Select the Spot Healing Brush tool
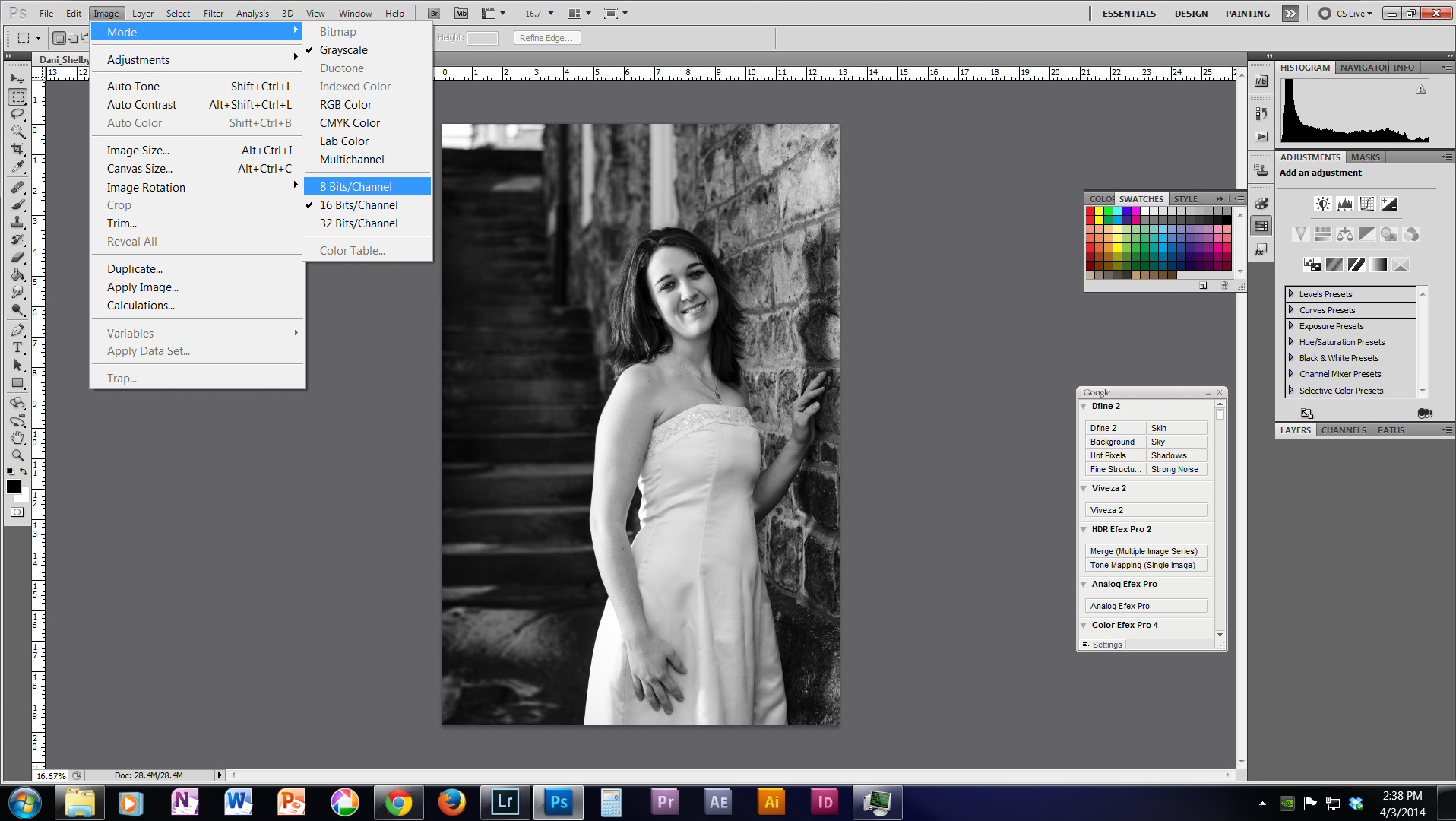 17,187
